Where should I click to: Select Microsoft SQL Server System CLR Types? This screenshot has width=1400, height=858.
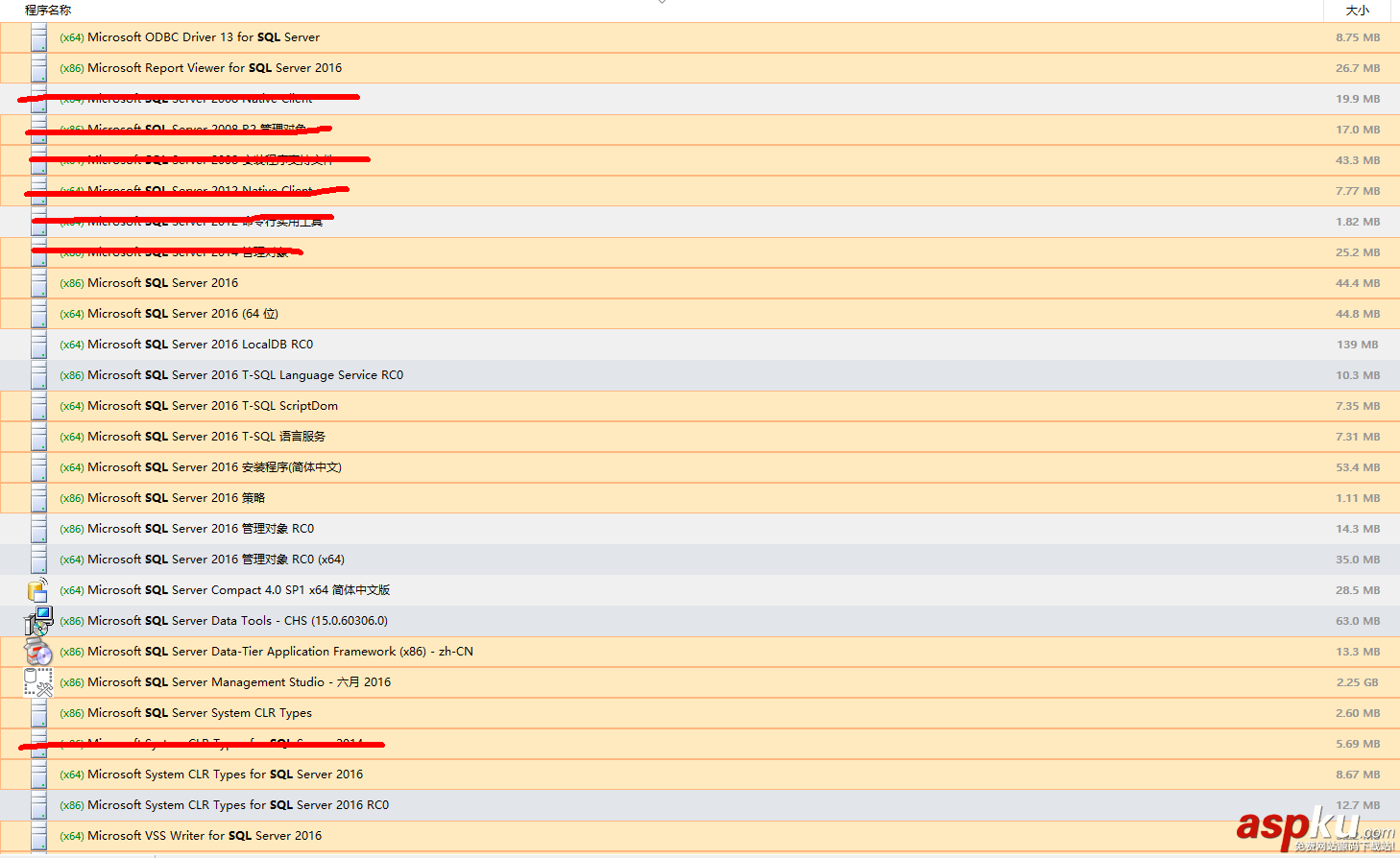[185, 713]
